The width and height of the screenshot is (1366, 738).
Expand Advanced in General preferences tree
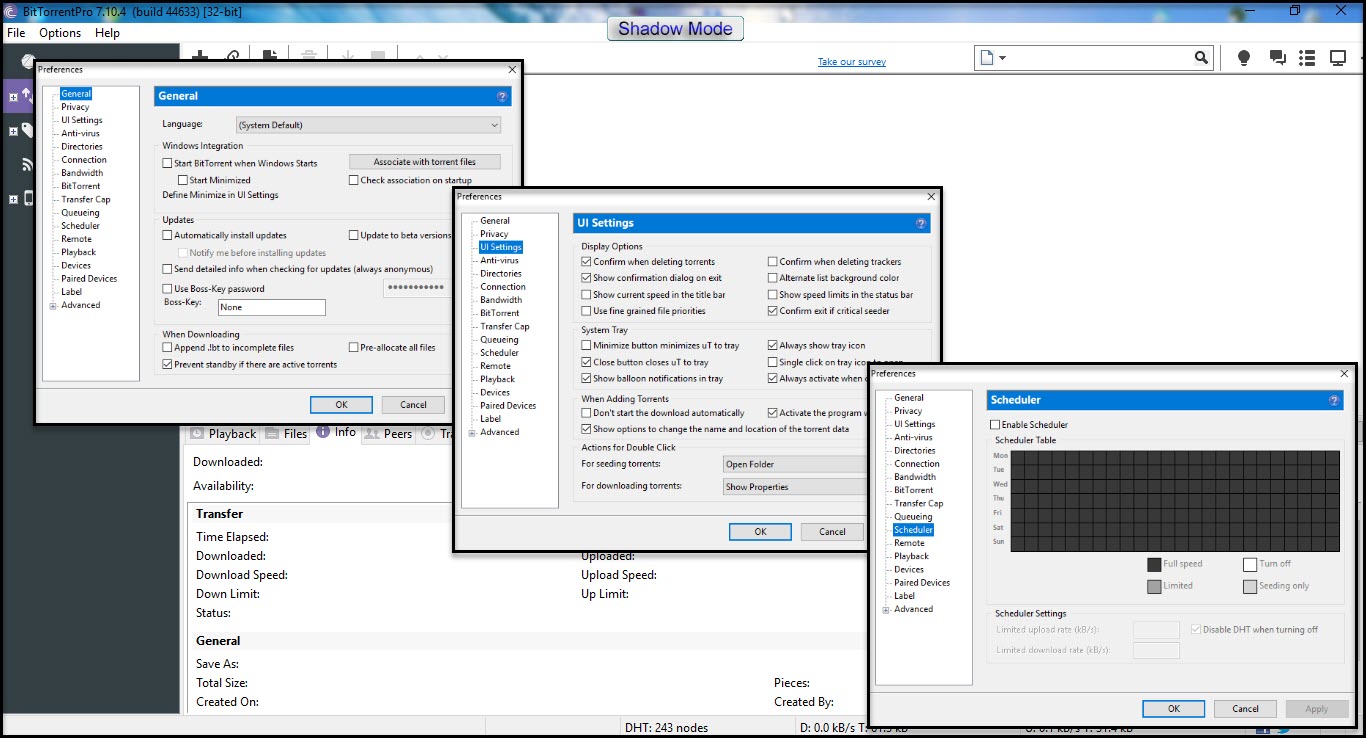(53, 305)
